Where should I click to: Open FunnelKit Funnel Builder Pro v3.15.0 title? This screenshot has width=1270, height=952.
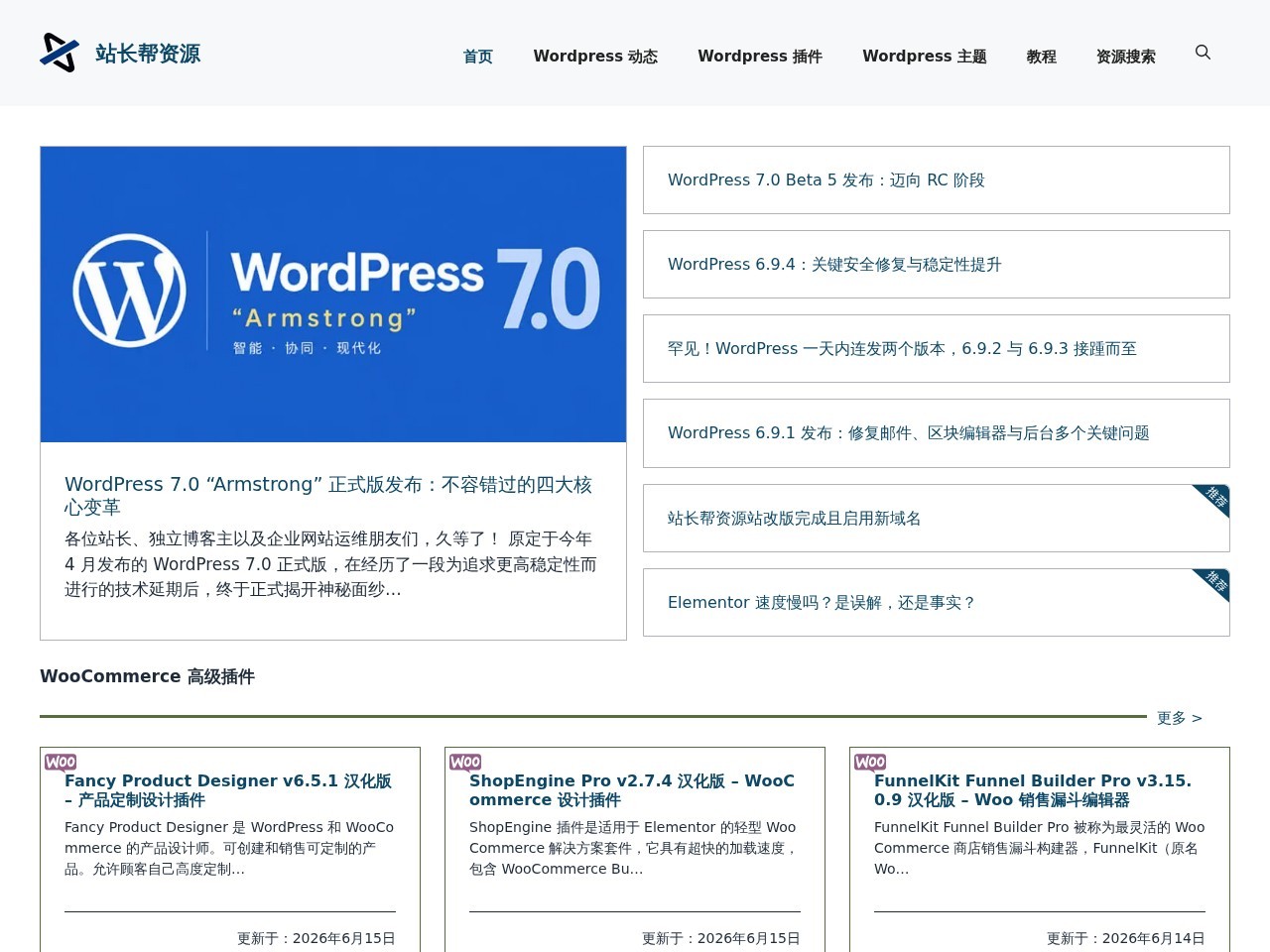pos(1033,790)
